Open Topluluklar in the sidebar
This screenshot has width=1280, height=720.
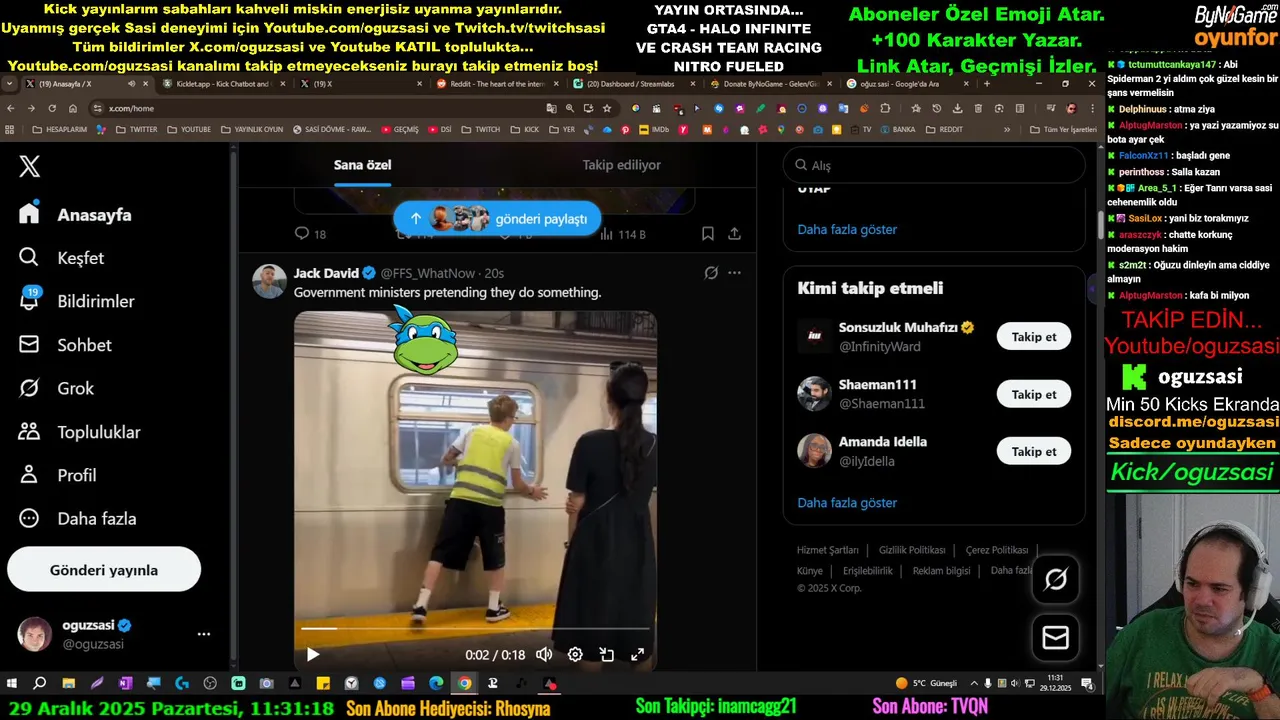click(80, 432)
